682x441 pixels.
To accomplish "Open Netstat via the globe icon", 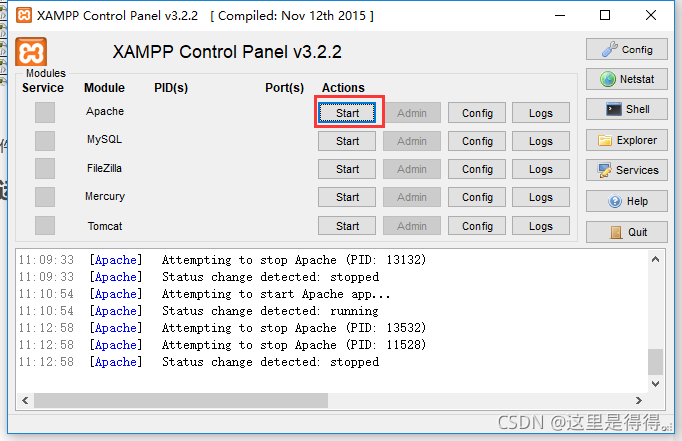I will click(x=626, y=79).
